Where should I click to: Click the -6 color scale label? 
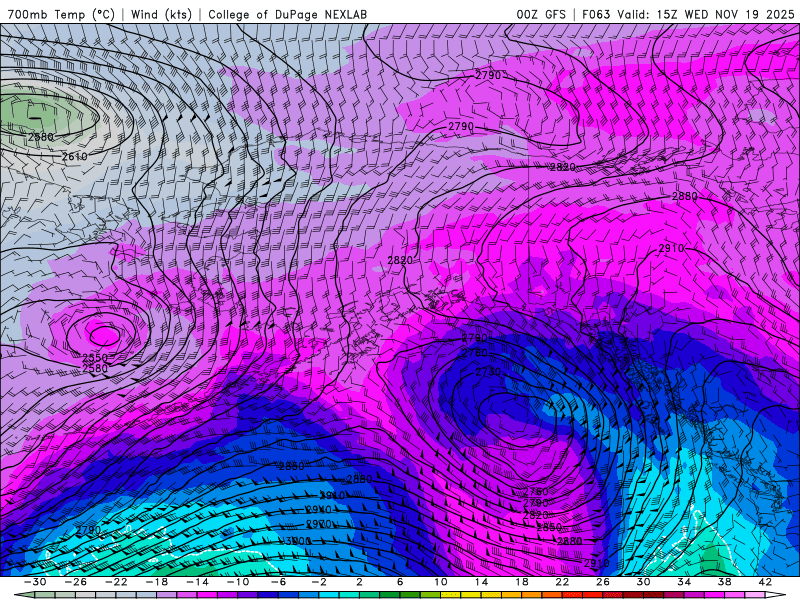click(x=279, y=582)
